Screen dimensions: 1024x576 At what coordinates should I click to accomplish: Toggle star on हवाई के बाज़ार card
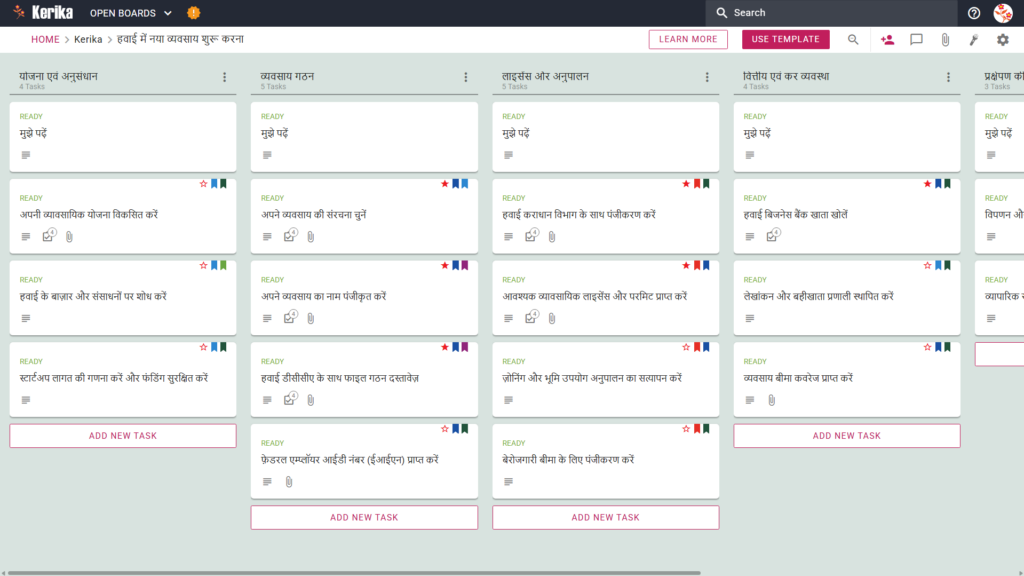point(203,266)
